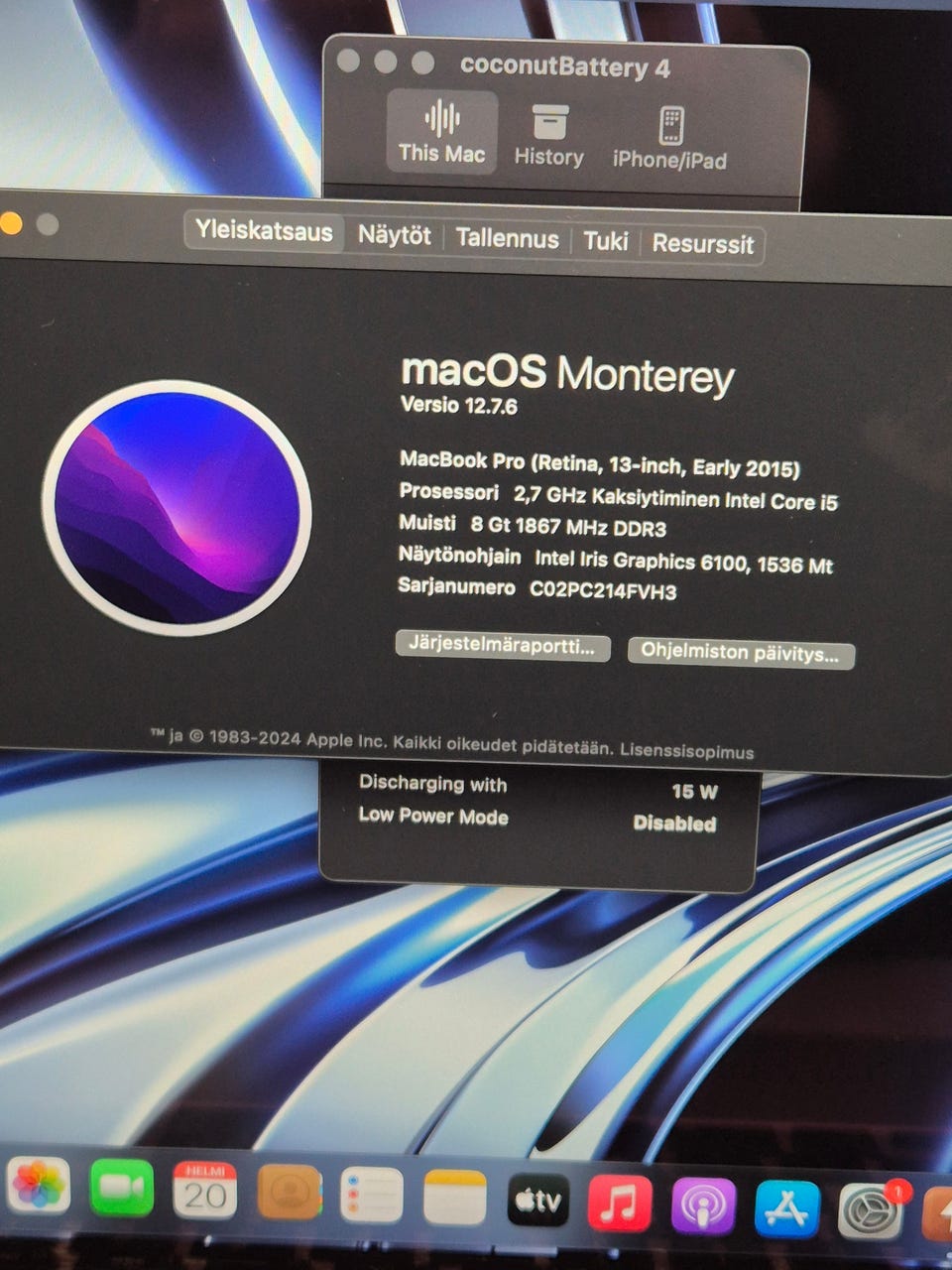Click the serial number C02PC214FVH3
The height and width of the screenshot is (1270, 952).
(x=603, y=590)
